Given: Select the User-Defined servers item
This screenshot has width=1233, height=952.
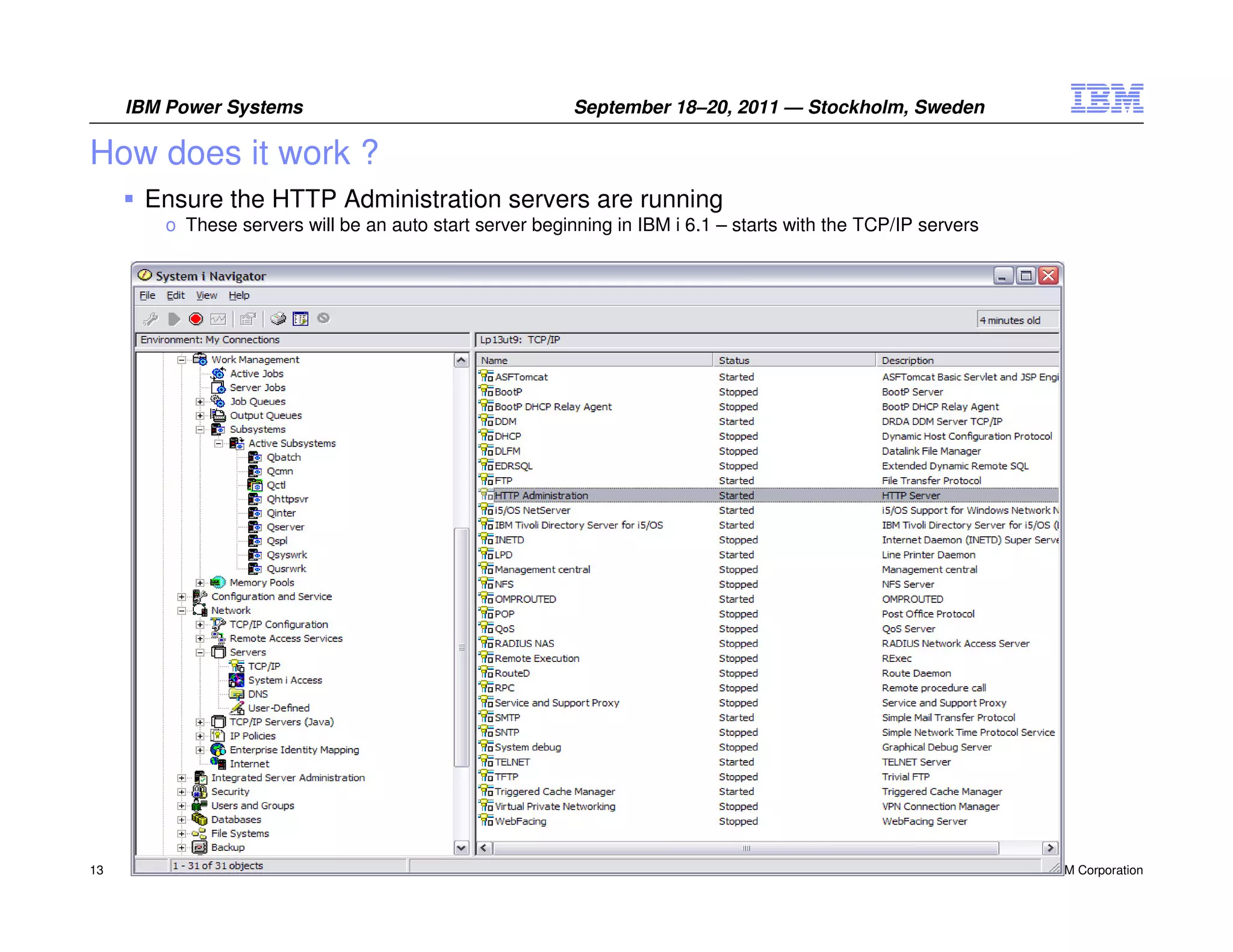Looking at the screenshot, I should tap(279, 708).
